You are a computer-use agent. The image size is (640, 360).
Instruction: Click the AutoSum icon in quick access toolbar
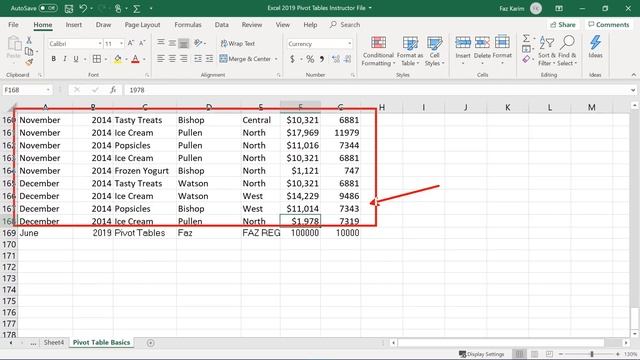137,8
